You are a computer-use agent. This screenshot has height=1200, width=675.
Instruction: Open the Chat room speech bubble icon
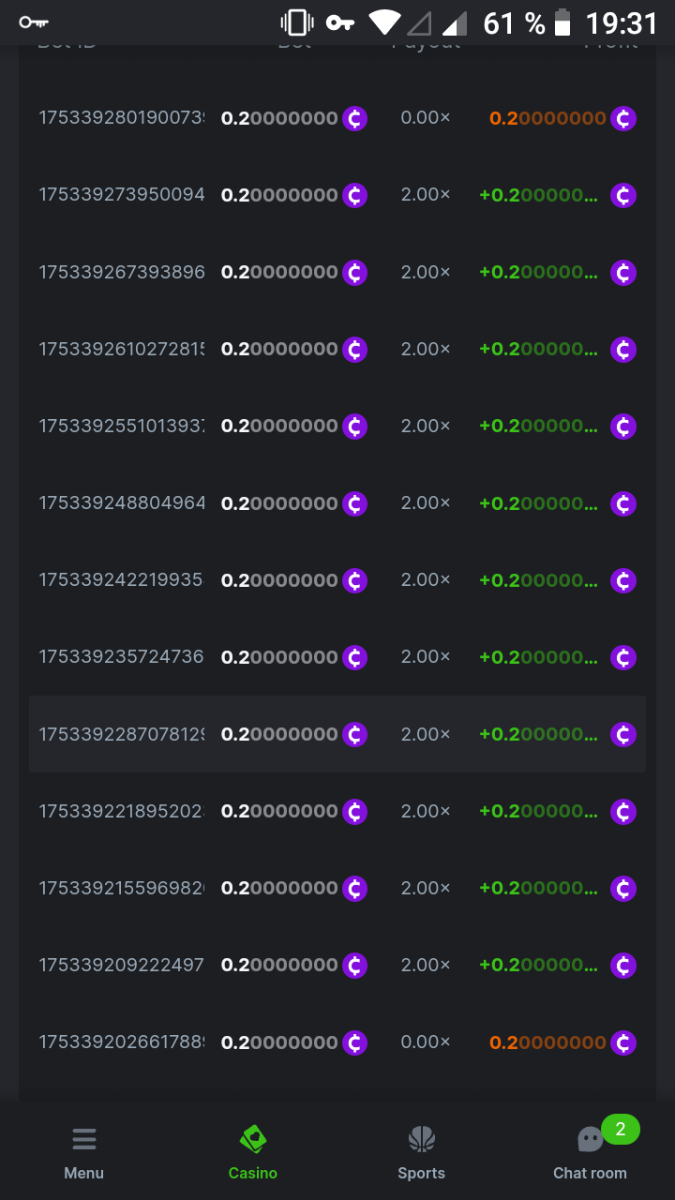coord(590,1140)
